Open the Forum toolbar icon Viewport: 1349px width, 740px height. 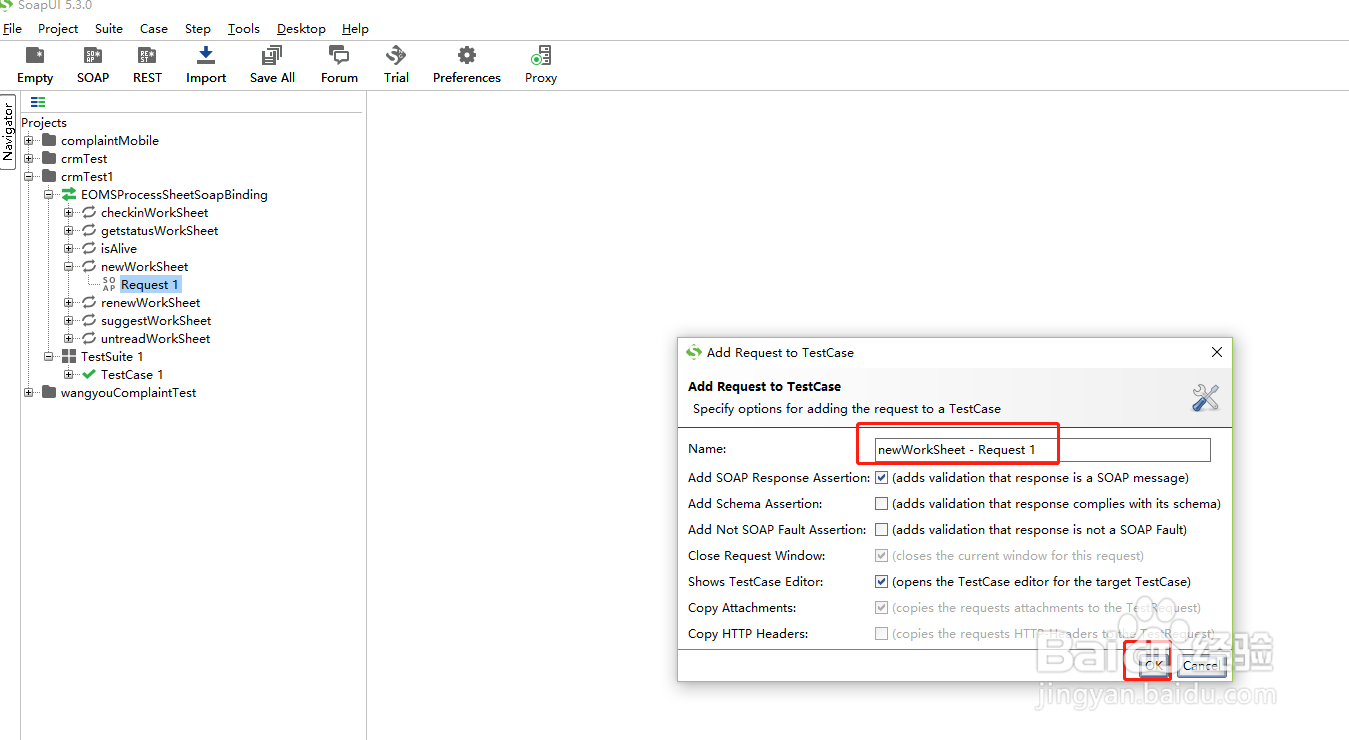pyautogui.click(x=339, y=56)
